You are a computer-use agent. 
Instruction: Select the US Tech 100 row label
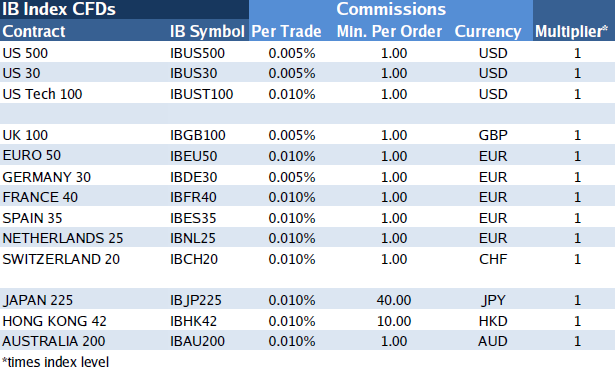42,94
